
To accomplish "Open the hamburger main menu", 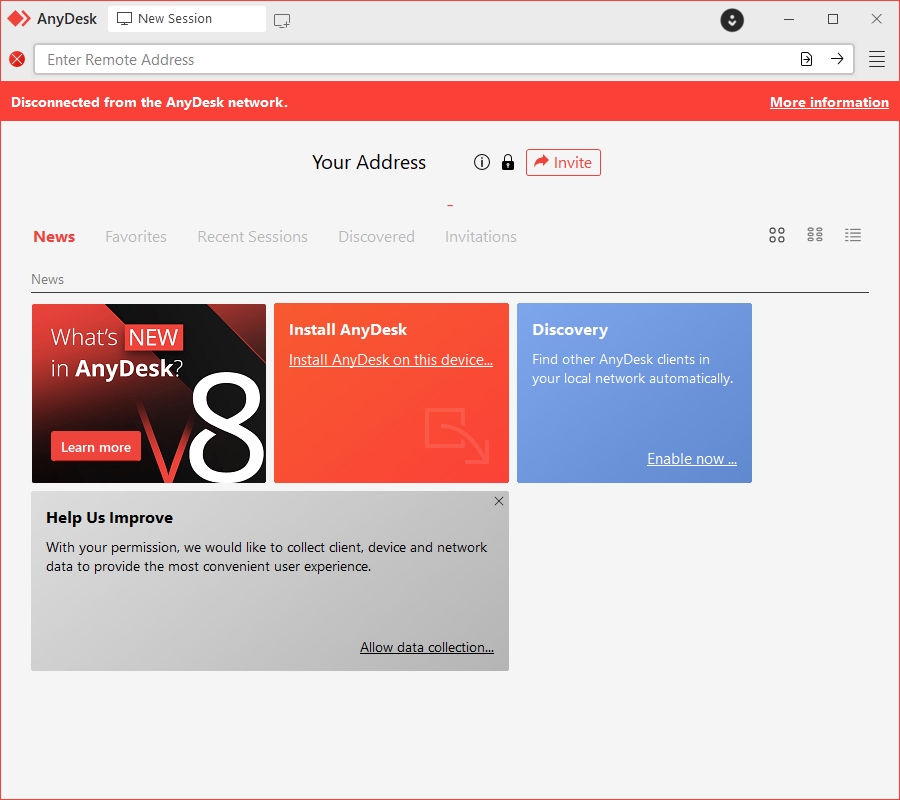I will point(877,58).
